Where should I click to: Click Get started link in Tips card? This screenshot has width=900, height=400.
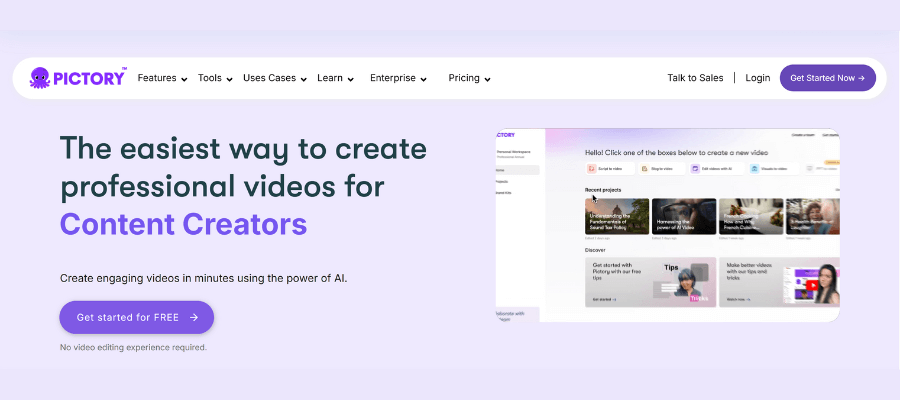point(604,300)
